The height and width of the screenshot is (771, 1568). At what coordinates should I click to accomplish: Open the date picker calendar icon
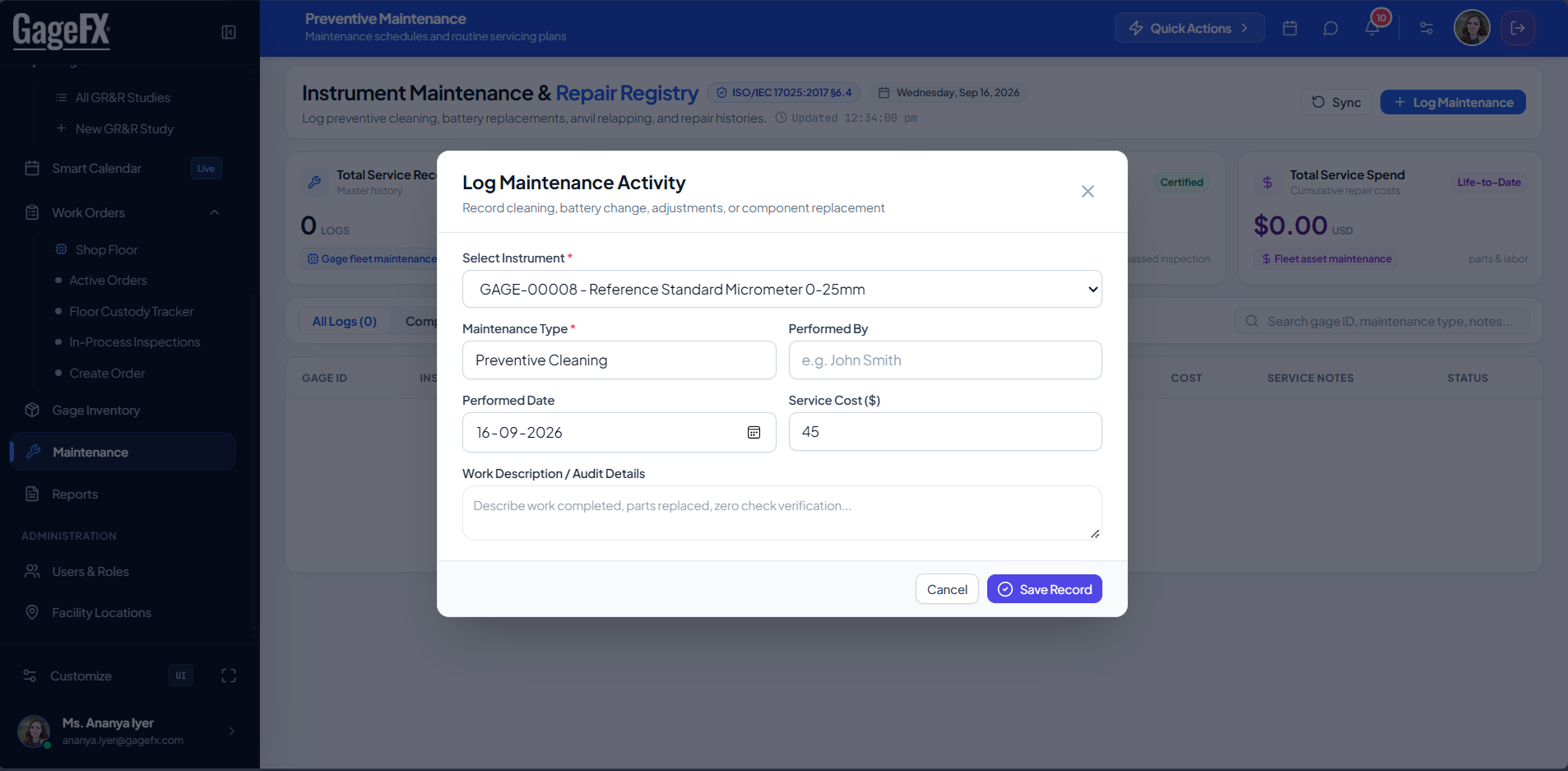click(x=754, y=432)
